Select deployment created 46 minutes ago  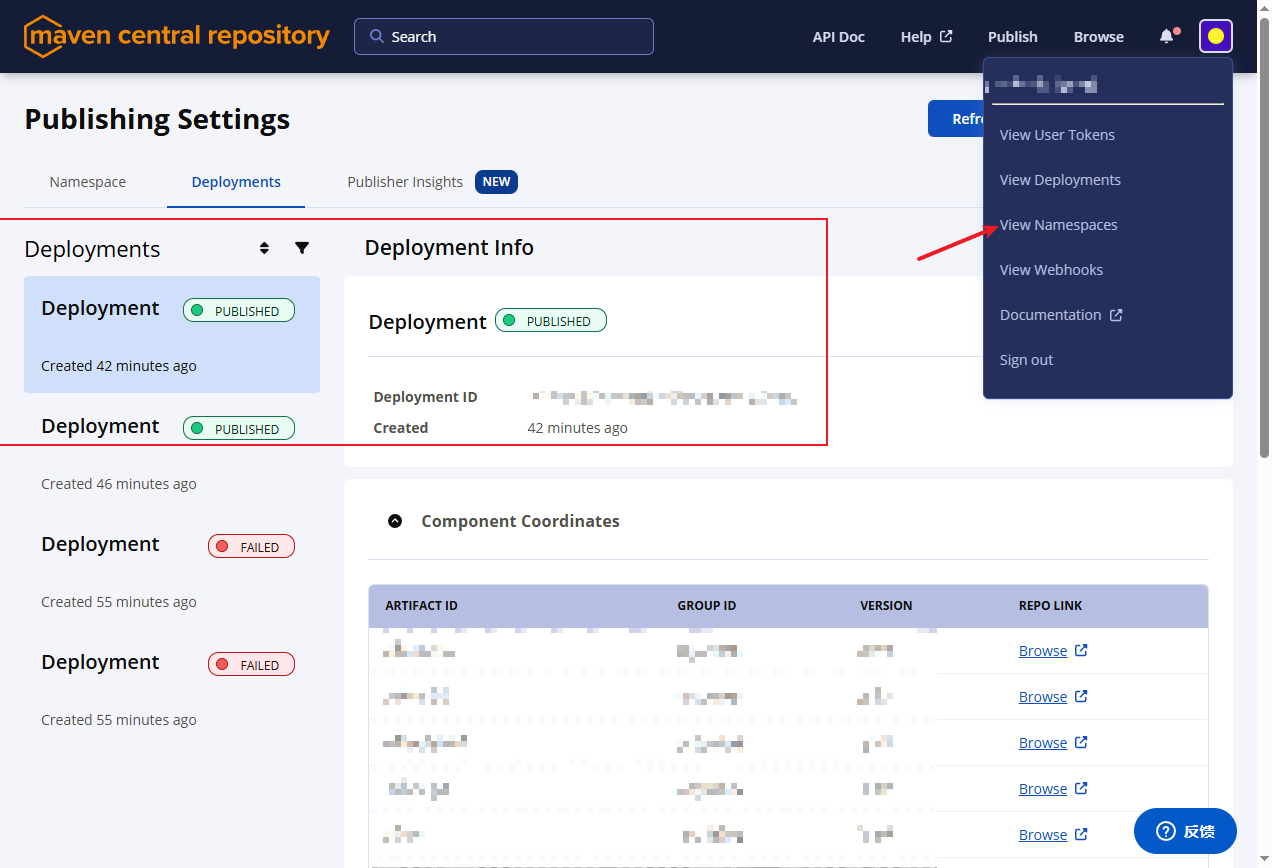click(x=172, y=453)
